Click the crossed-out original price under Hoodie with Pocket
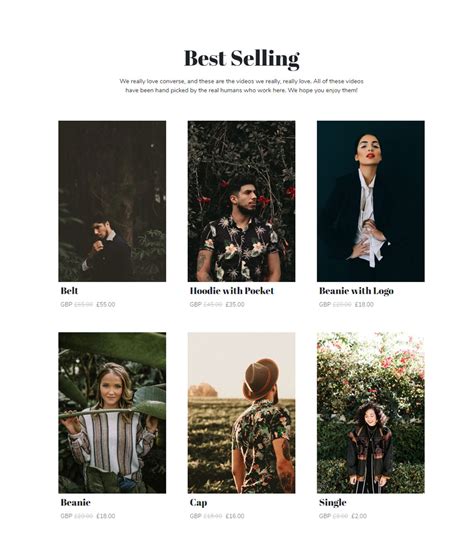The image size is (474, 548). point(213,304)
